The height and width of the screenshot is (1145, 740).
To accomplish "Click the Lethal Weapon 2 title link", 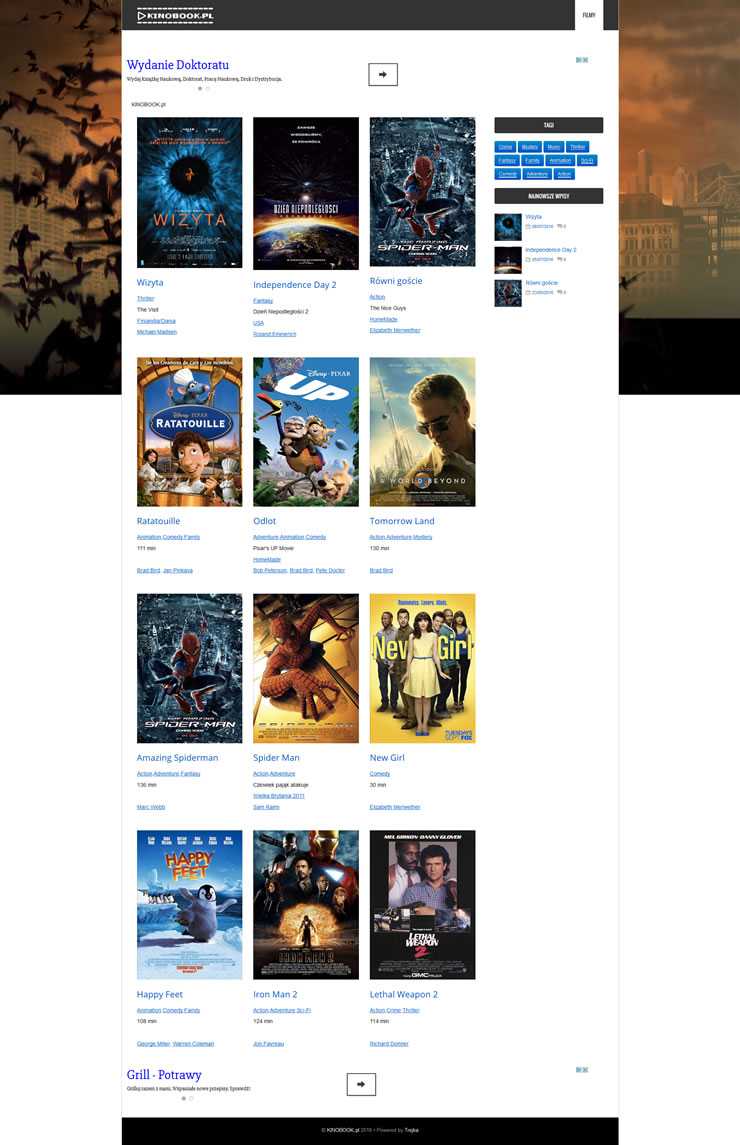I will click(x=403, y=994).
